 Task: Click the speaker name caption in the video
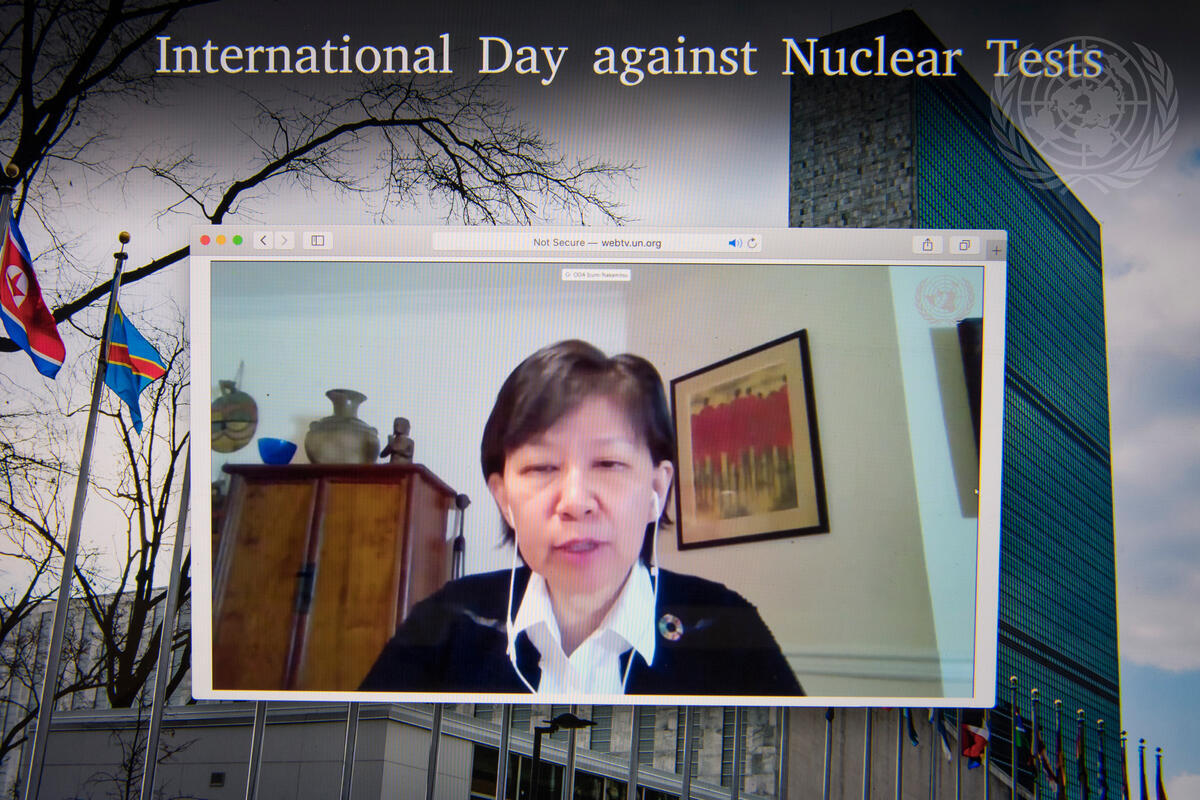(x=596, y=274)
